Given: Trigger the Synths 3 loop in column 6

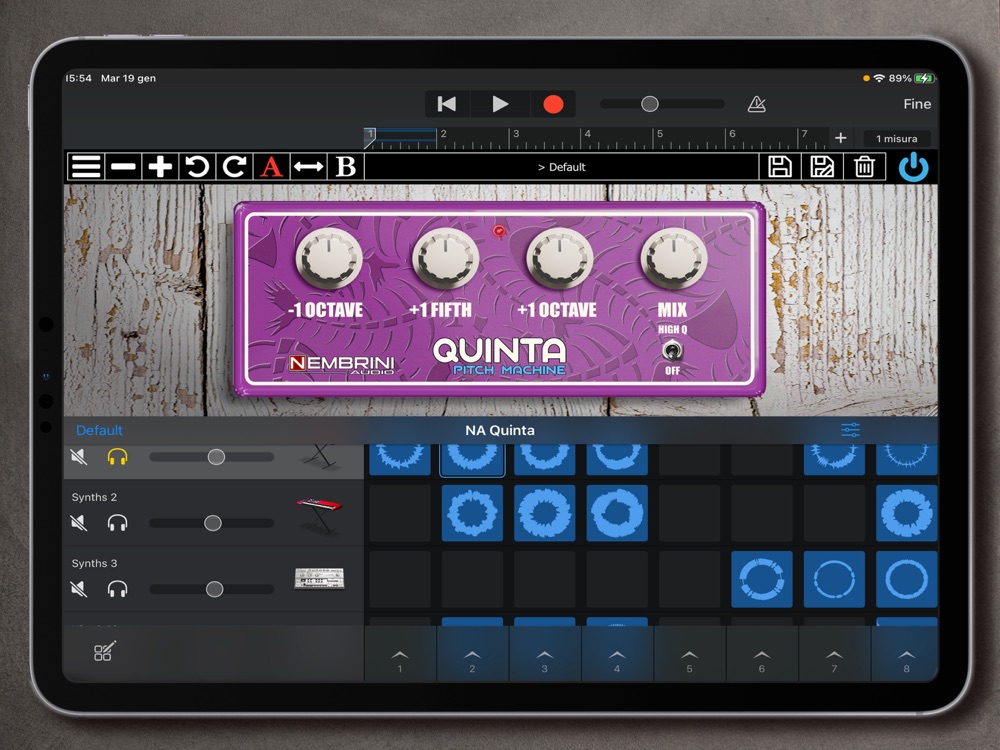Looking at the screenshot, I should click(x=761, y=579).
